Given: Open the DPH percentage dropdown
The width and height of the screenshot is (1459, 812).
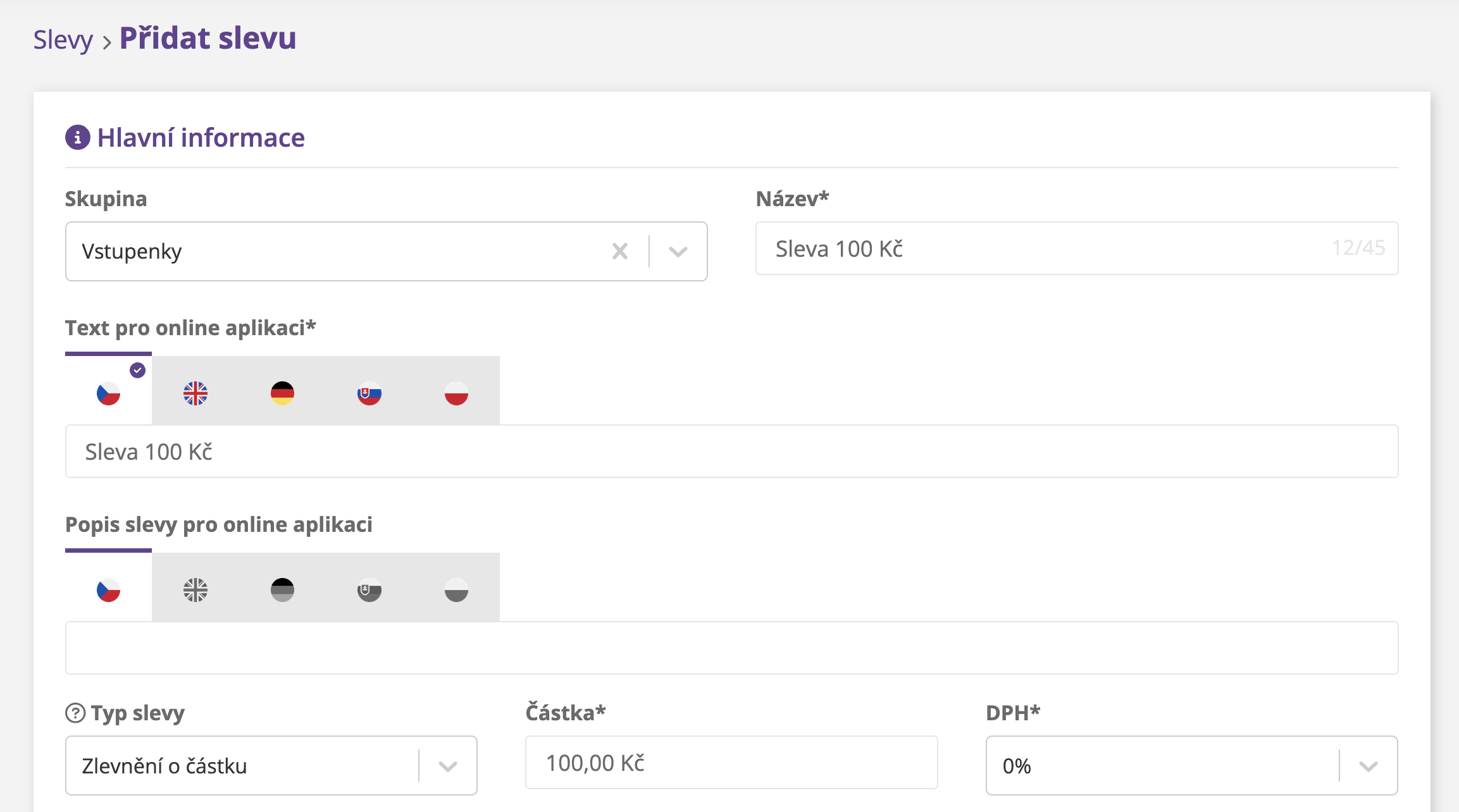Looking at the screenshot, I should pos(1368,766).
